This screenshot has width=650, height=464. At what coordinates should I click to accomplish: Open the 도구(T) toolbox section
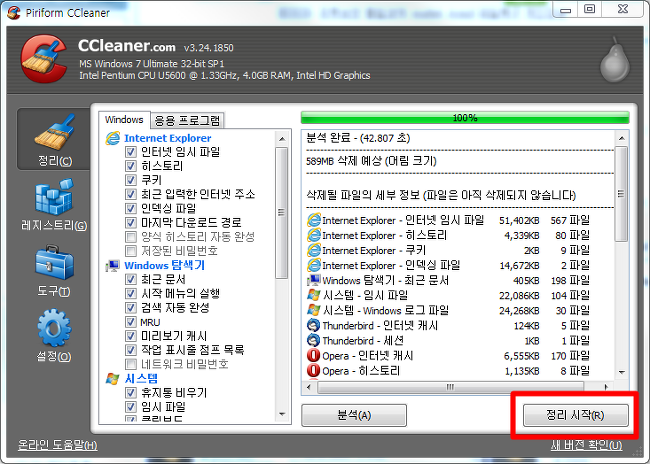coord(54,270)
